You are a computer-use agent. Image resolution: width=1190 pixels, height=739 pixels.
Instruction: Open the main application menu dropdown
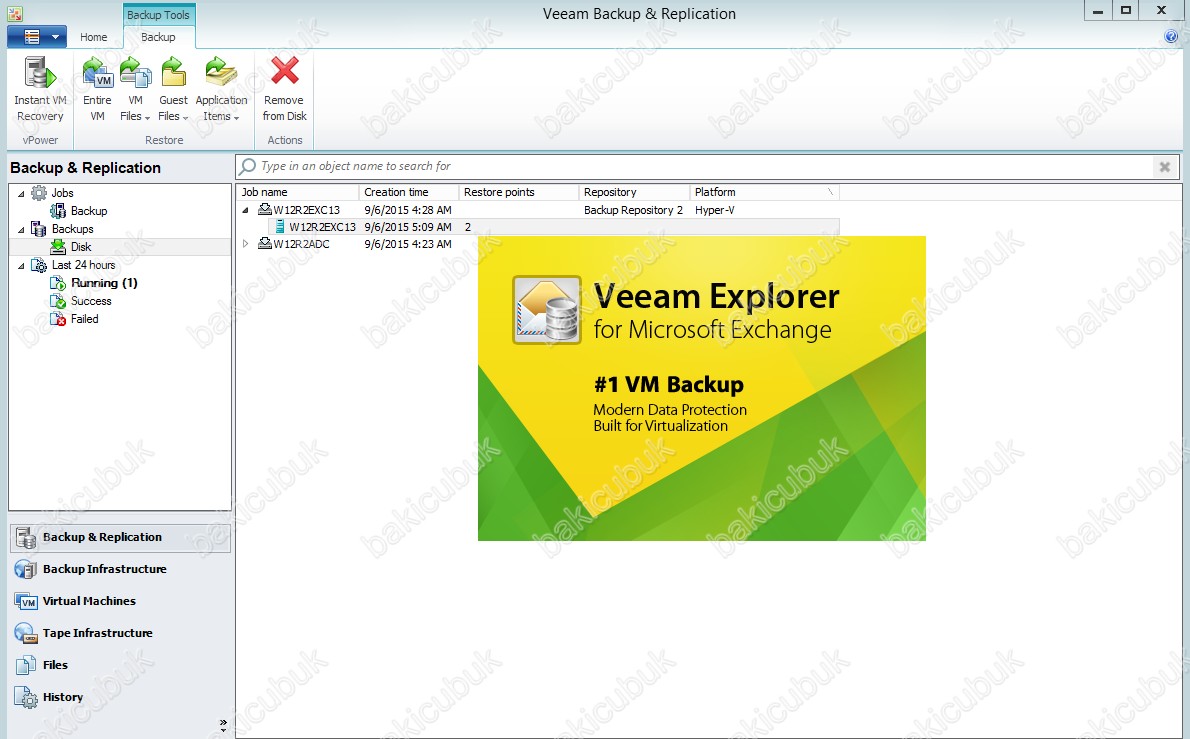coord(36,36)
